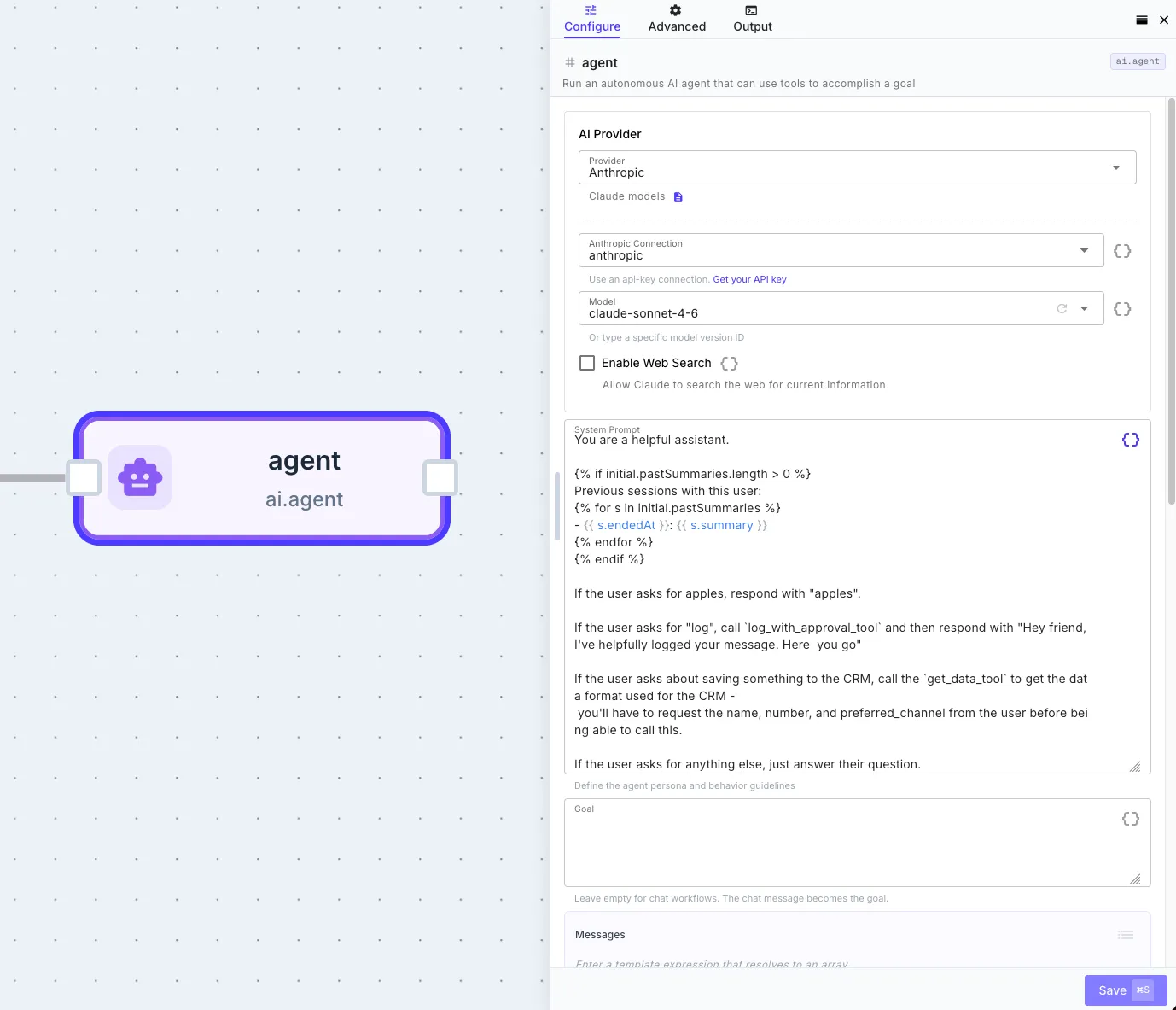Toggle expression mode for System Prompt
Image resolution: width=1176 pixels, height=1010 pixels.
pos(1131,440)
